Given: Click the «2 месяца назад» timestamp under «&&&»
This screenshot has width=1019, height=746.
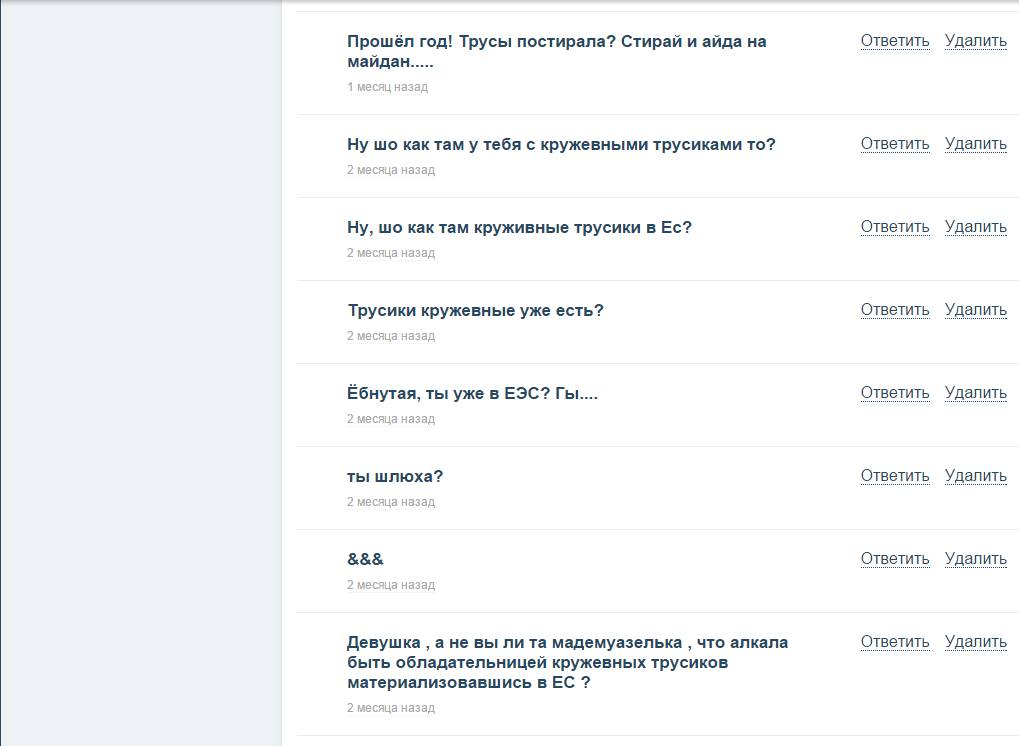Looking at the screenshot, I should click(x=391, y=584).
